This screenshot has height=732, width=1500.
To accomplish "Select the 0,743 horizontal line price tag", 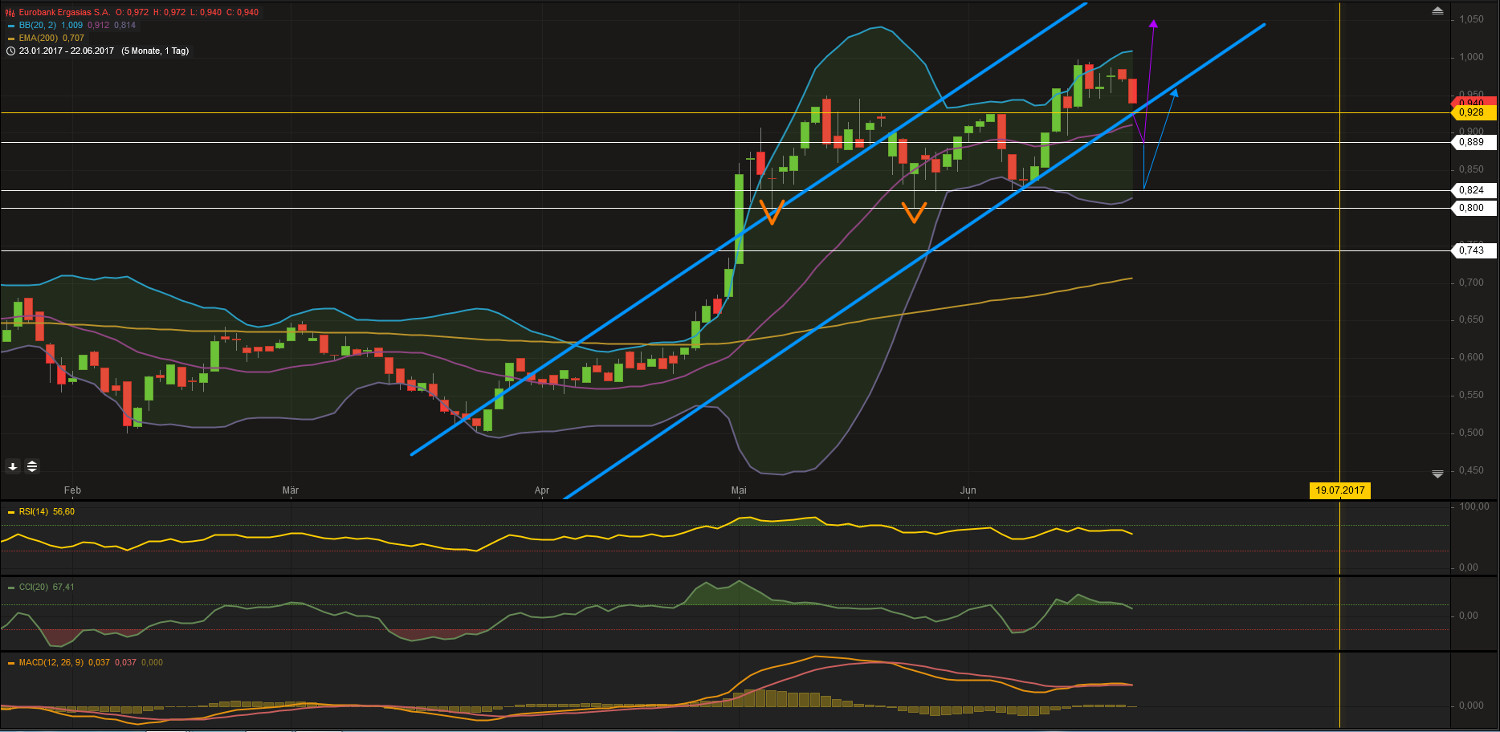I will coord(1474,250).
